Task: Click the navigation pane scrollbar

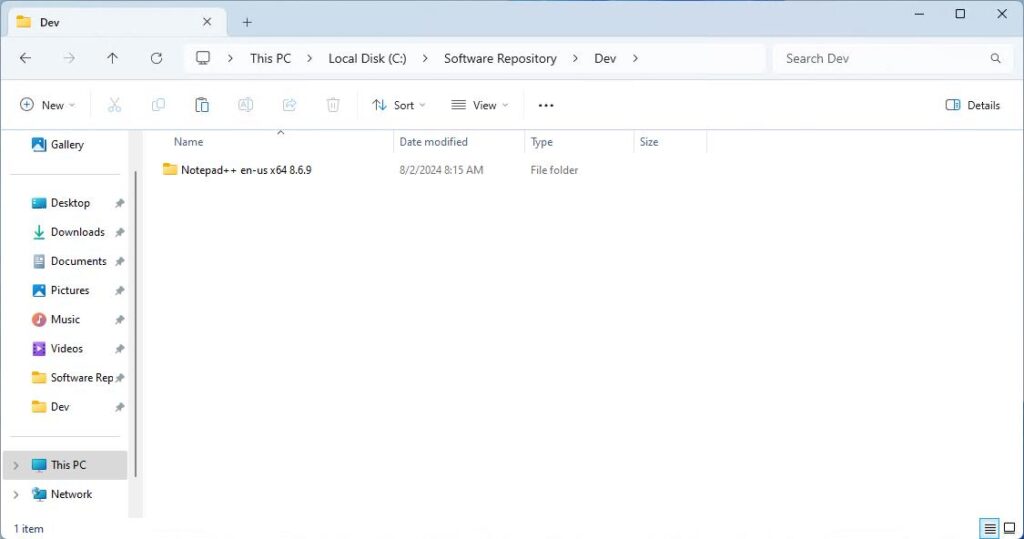Action: (135, 323)
